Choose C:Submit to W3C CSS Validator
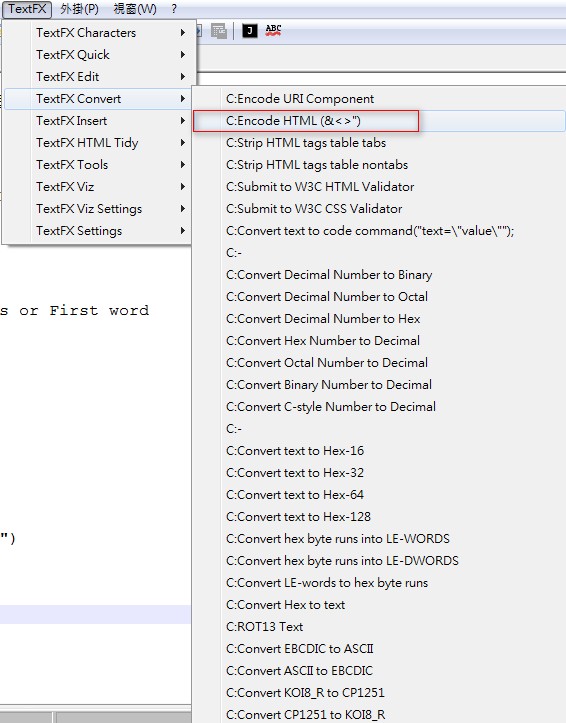Viewport: 566px width, 723px height. coord(379,209)
